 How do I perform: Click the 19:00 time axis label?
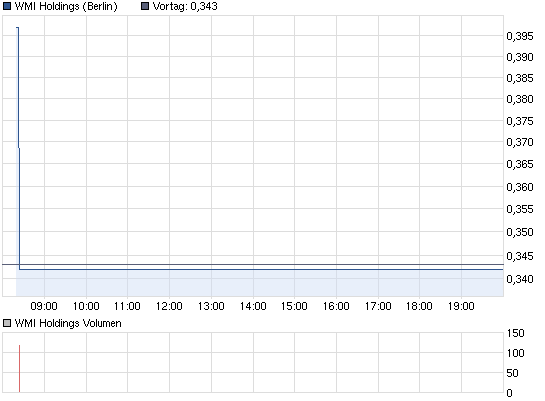pos(461,306)
